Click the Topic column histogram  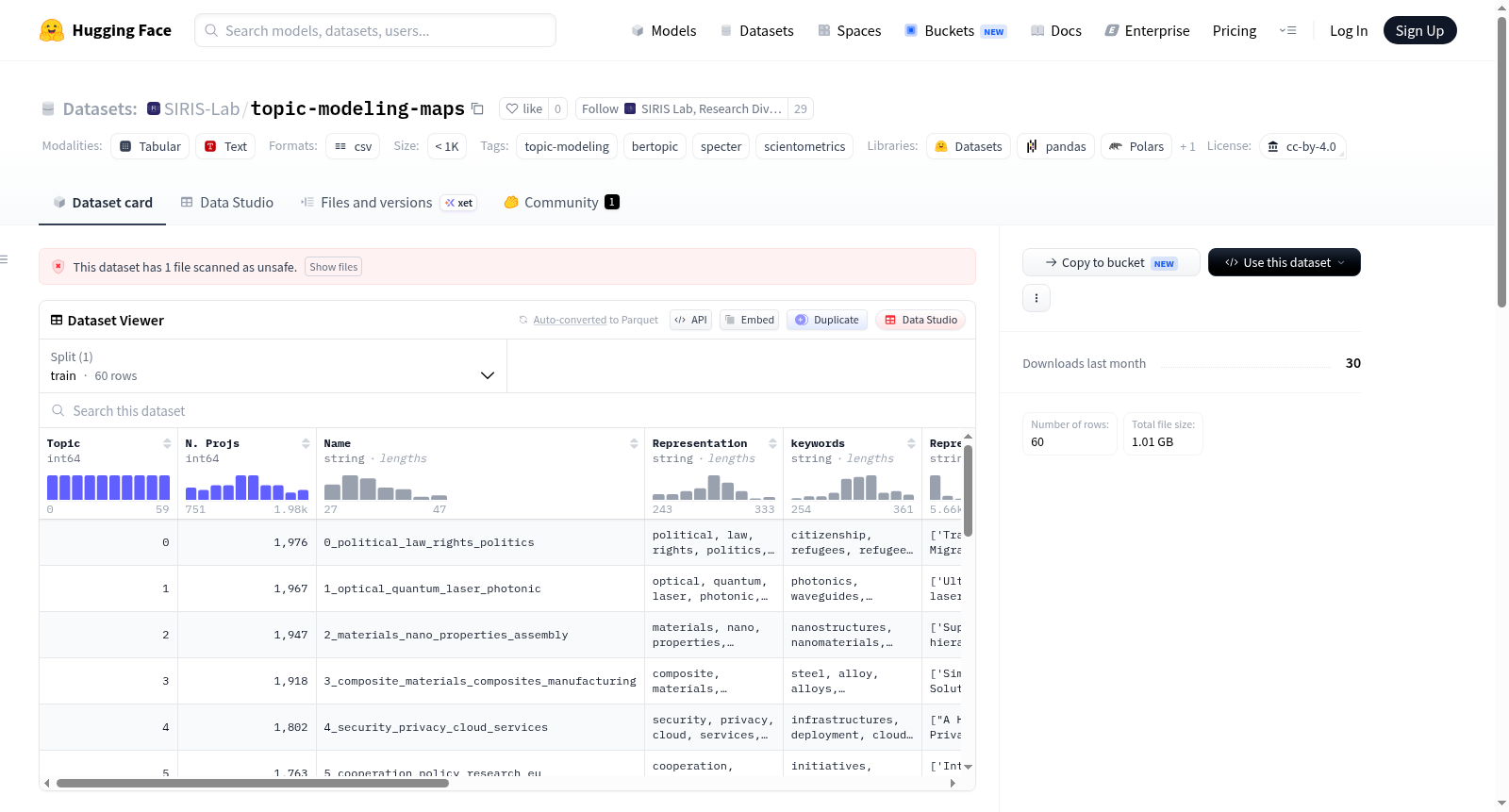coord(108,487)
